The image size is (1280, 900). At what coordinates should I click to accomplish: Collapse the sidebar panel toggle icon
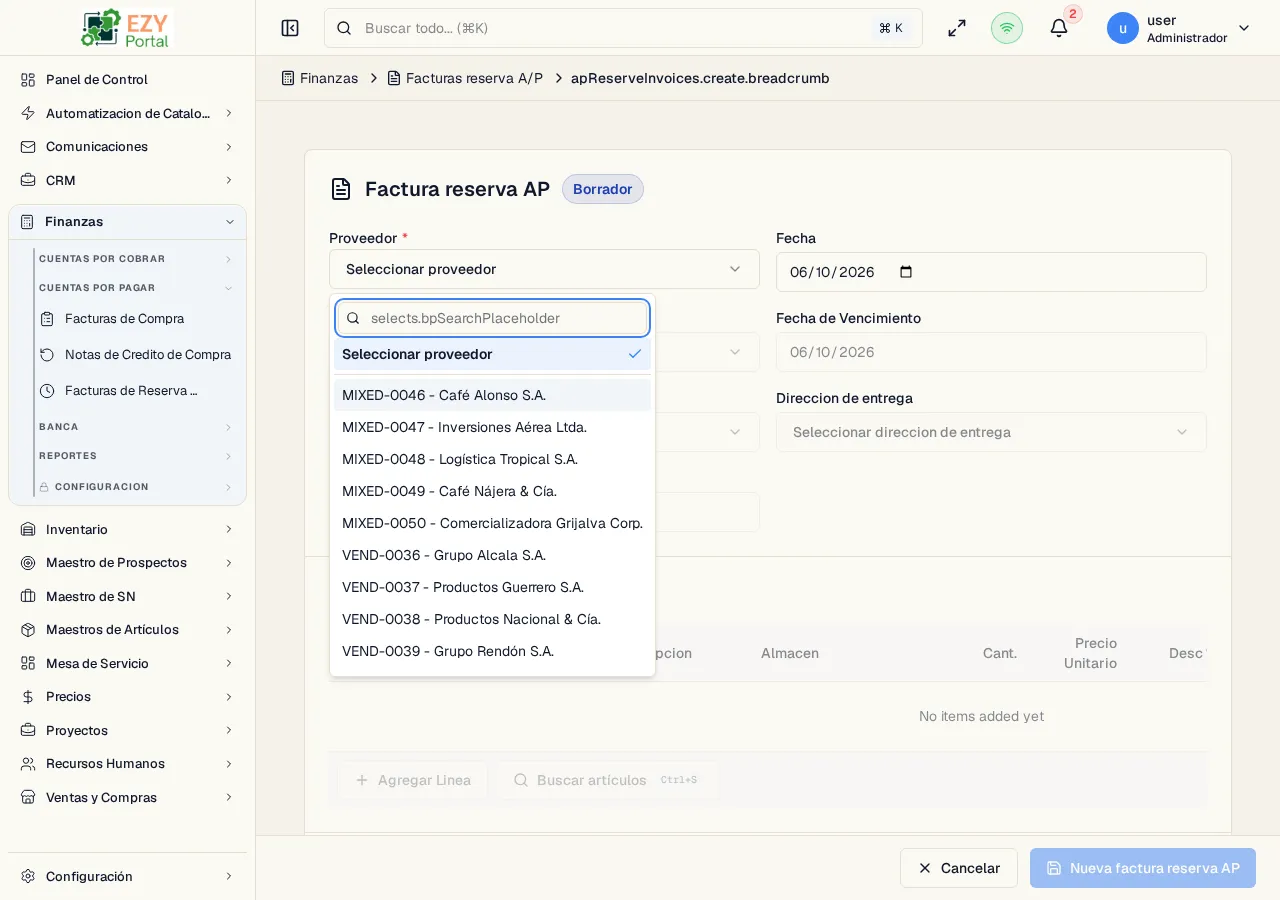pyautogui.click(x=290, y=28)
